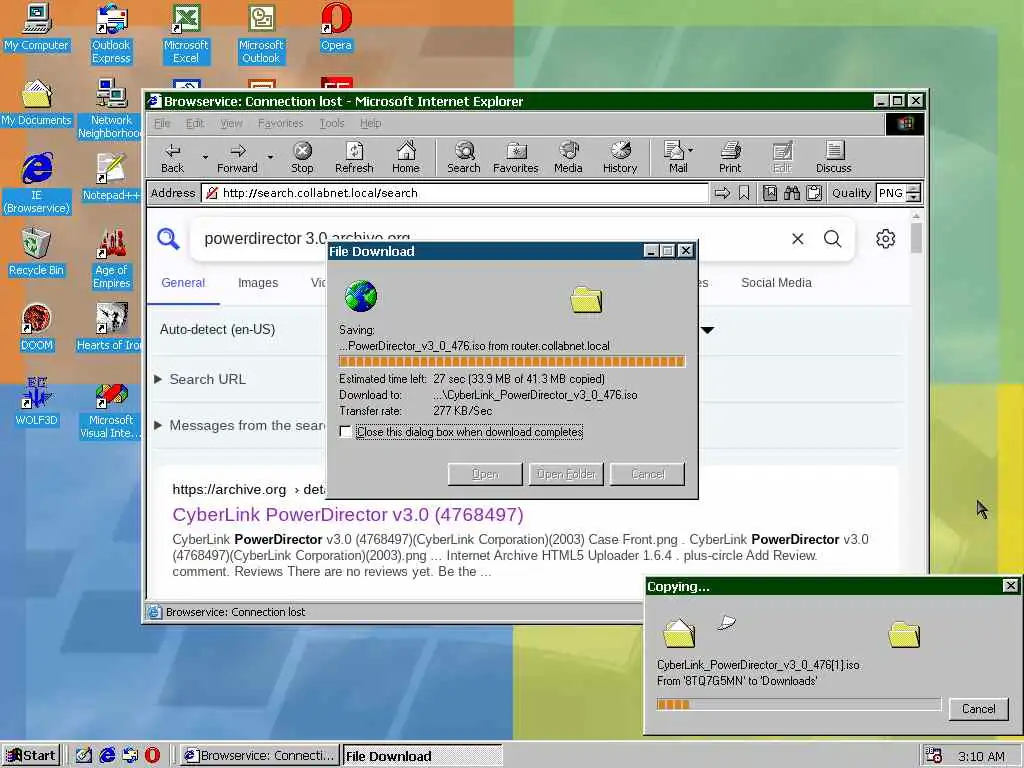
Task: Open the Favorites toolbar button
Action: (x=516, y=158)
